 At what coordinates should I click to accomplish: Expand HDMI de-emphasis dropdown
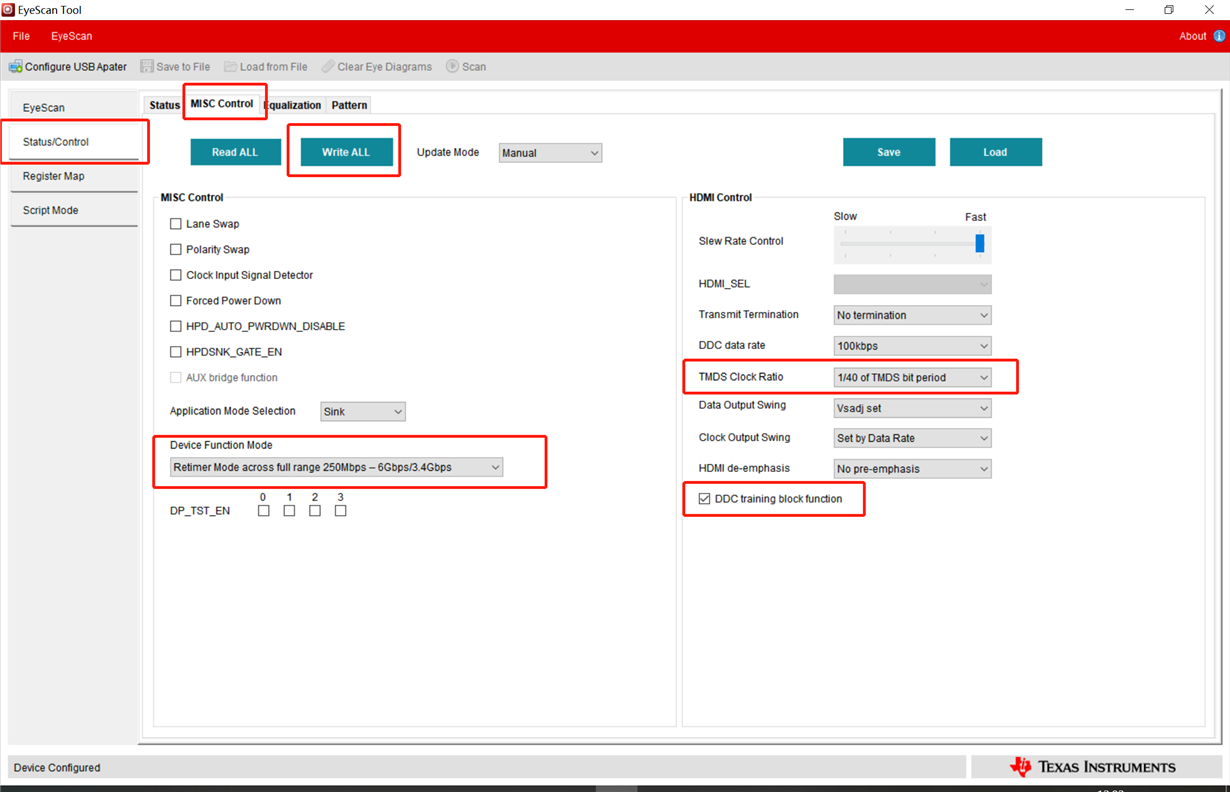[x=912, y=469]
